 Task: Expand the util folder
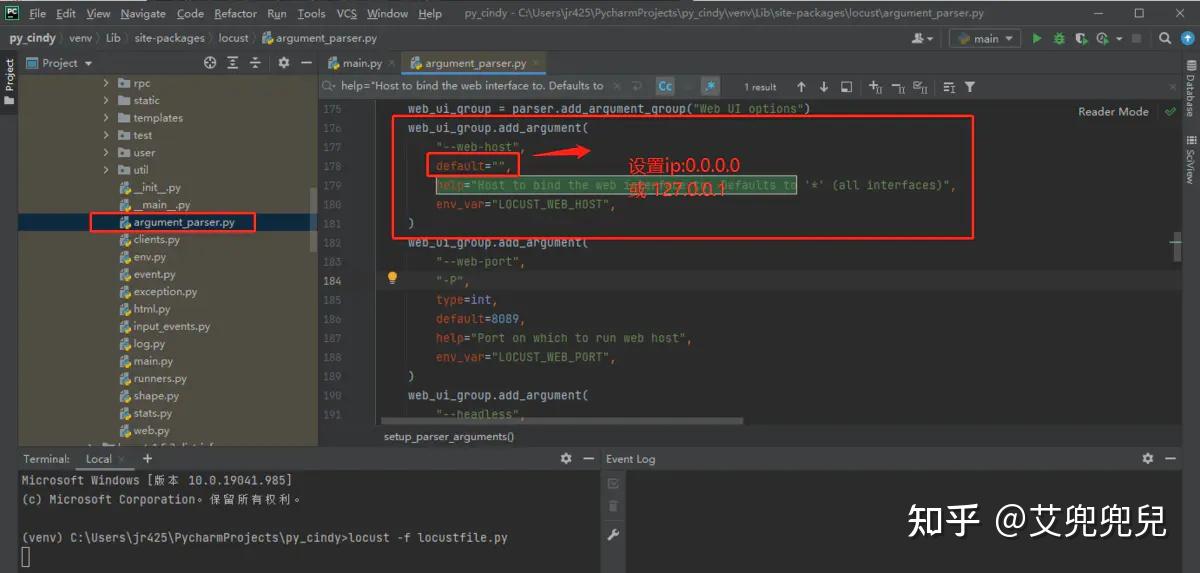click(107, 170)
